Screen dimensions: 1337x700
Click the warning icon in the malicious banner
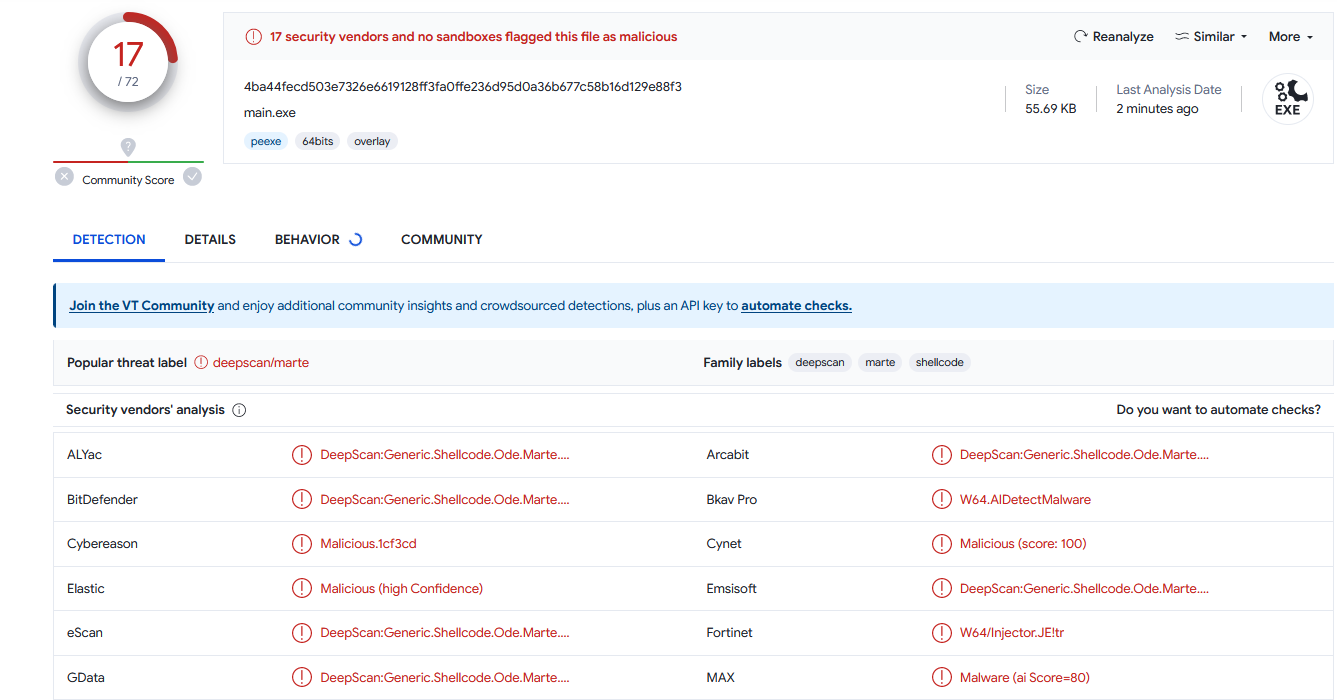(x=254, y=37)
